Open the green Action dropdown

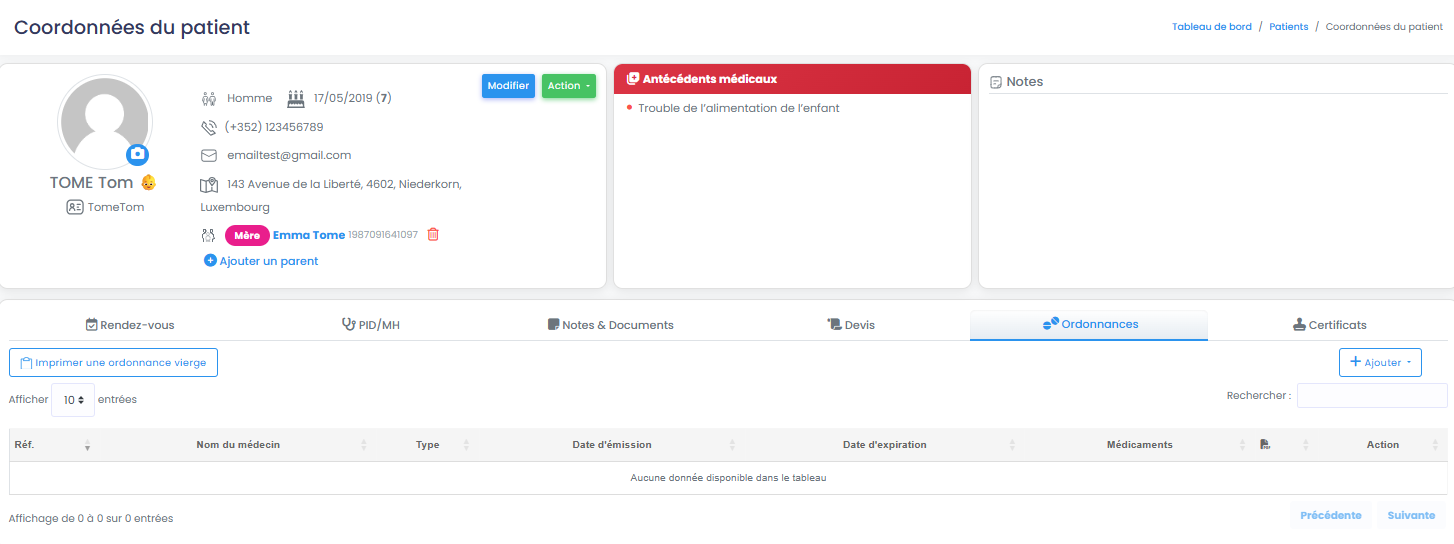569,86
